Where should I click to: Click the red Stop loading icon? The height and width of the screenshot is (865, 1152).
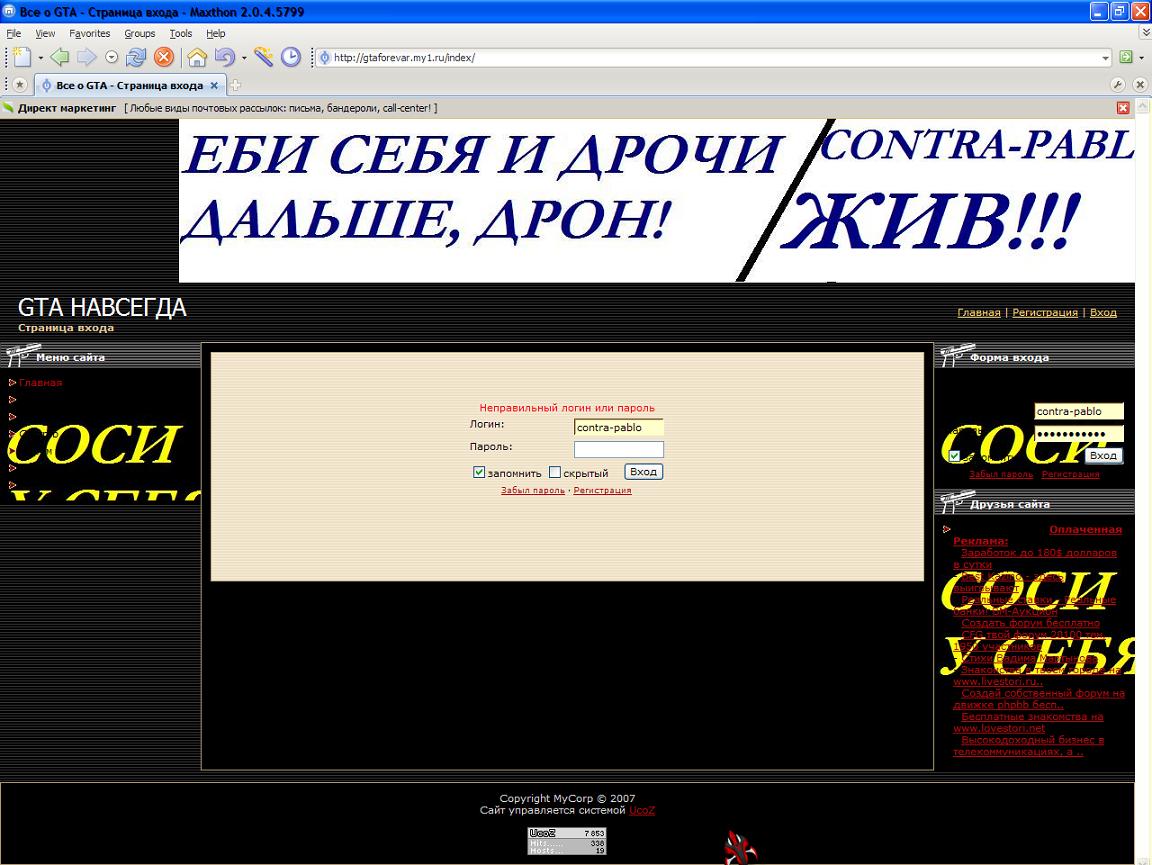tap(163, 58)
